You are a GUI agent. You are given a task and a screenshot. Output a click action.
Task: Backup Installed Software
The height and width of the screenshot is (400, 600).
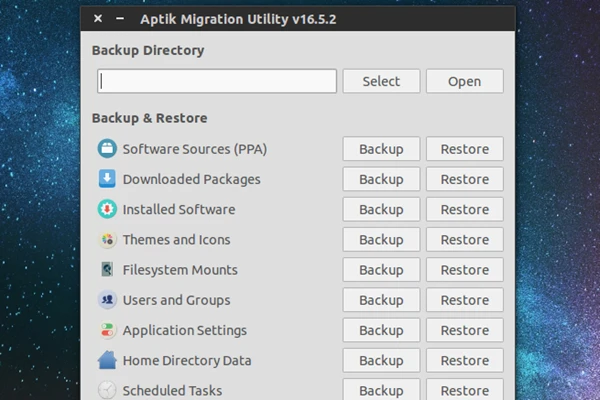coord(381,209)
